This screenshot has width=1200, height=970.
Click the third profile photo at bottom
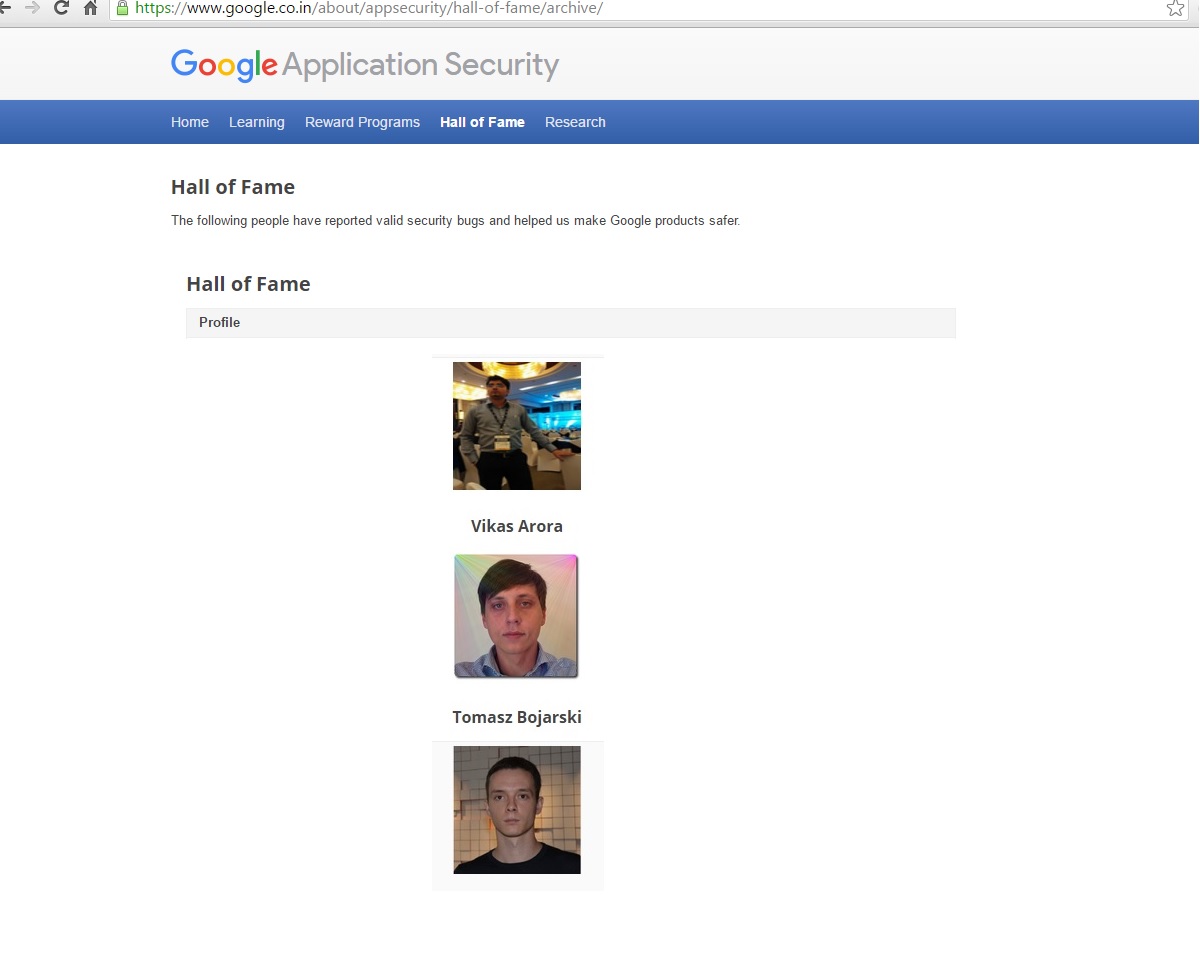517,810
